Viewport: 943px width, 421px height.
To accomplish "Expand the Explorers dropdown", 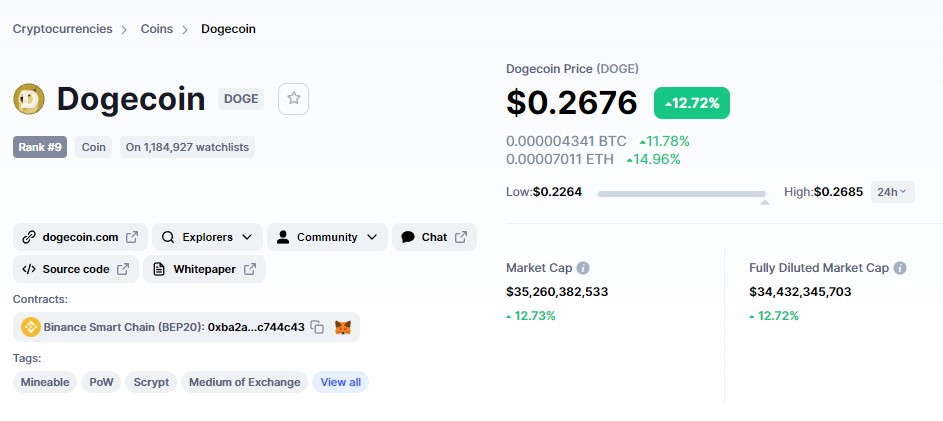I will click(x=207, y=237).
